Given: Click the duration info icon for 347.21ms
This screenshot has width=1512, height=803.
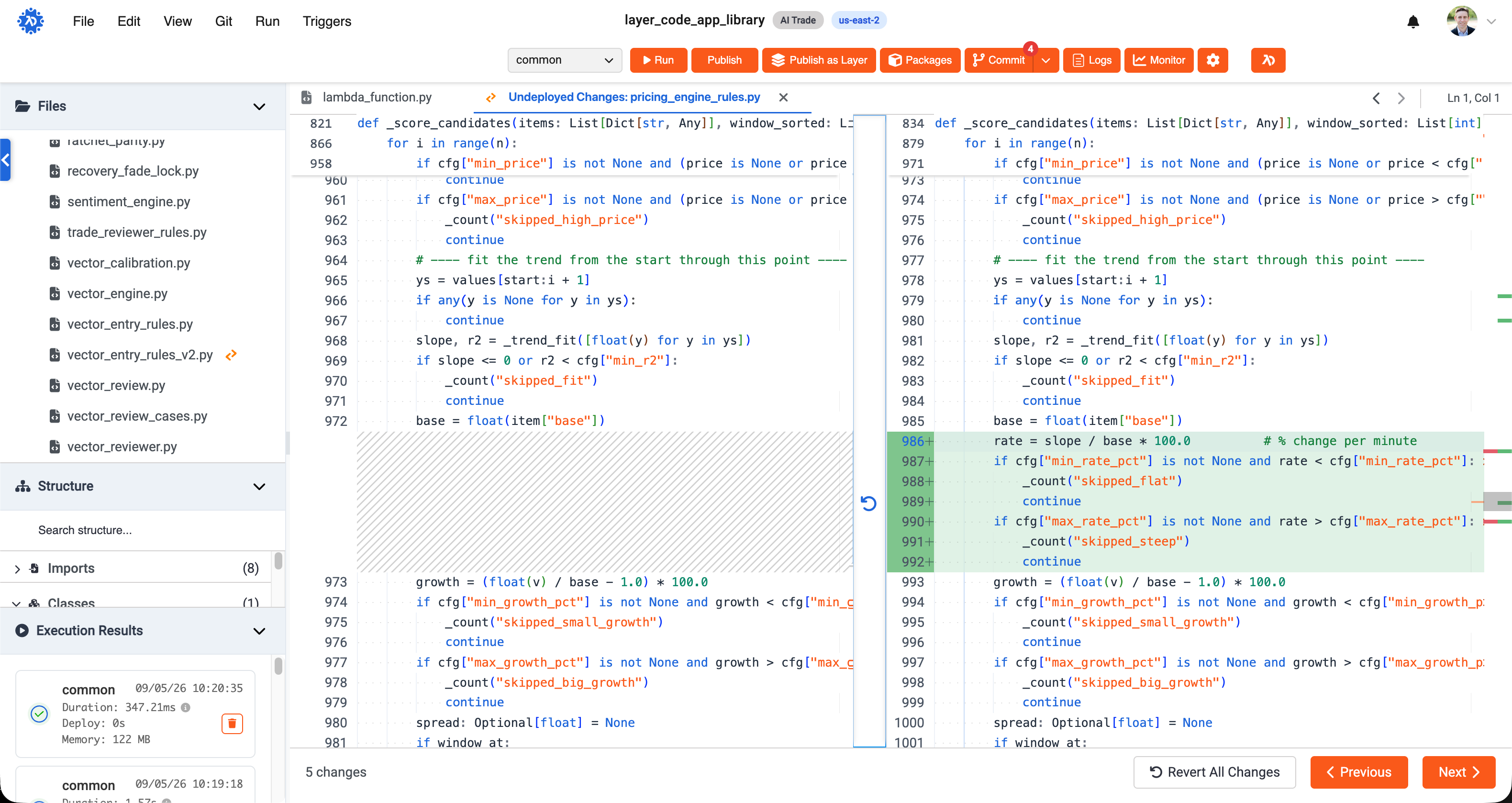Looking at the screenshot, I should click(x=186, y=707).
